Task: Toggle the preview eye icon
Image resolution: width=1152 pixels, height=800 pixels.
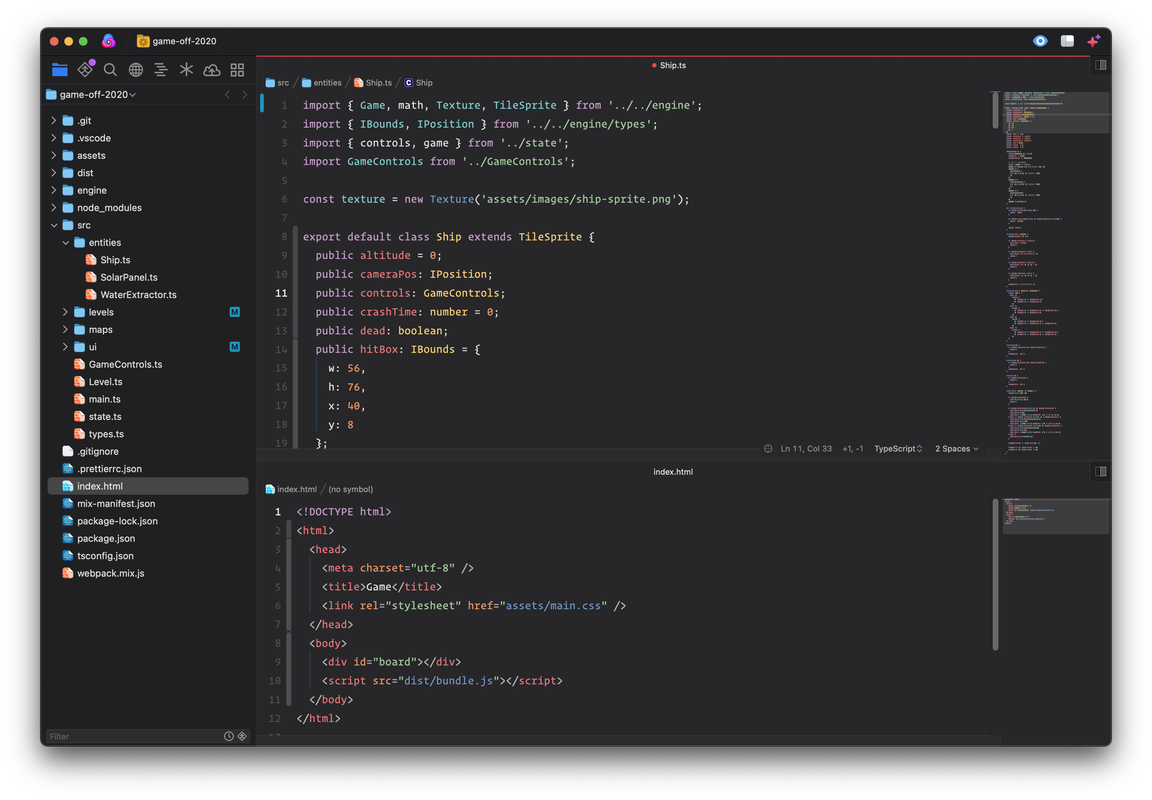Action: click(1040, 40)
